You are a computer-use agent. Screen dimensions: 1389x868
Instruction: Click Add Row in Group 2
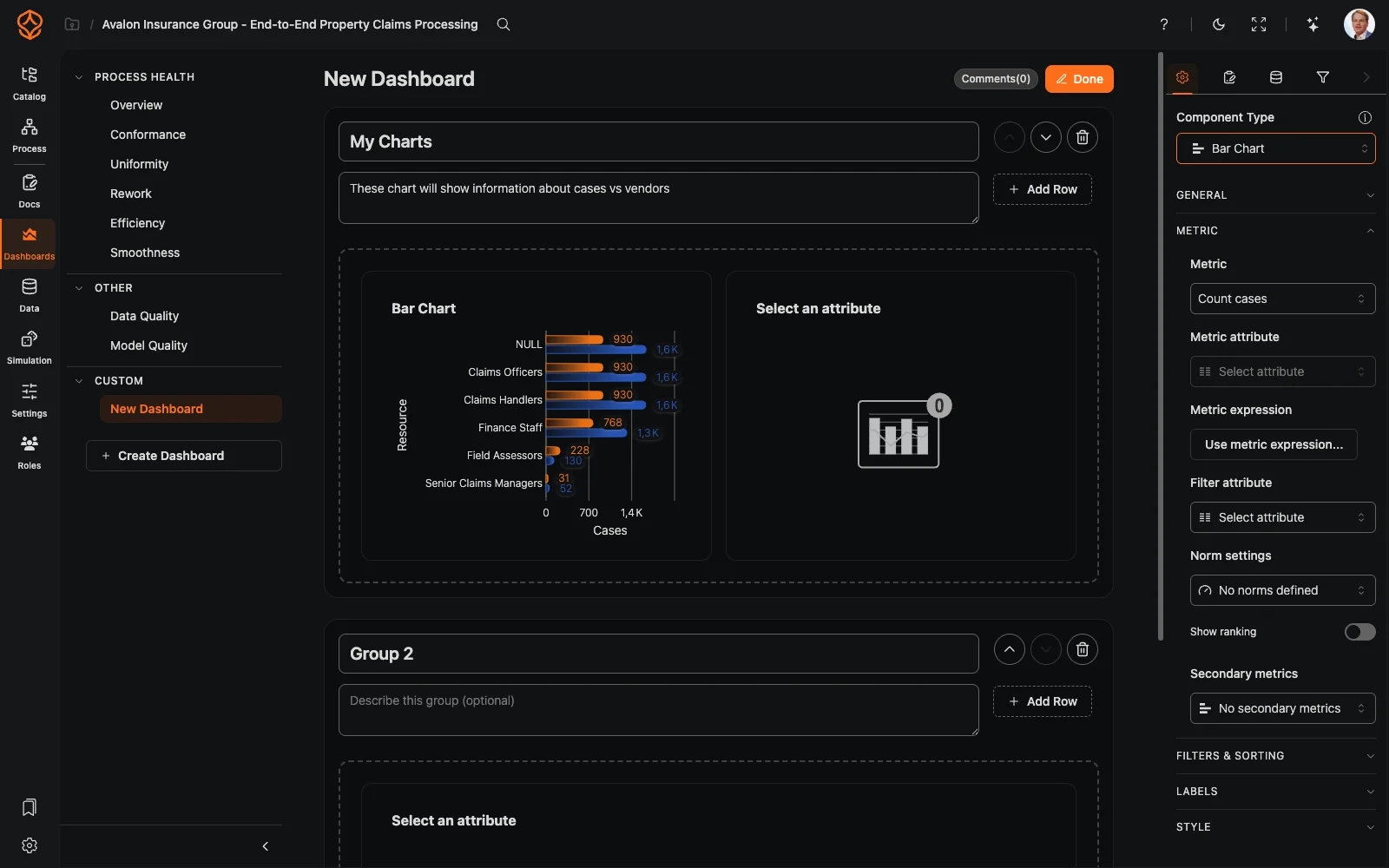tap(1043, 701)
